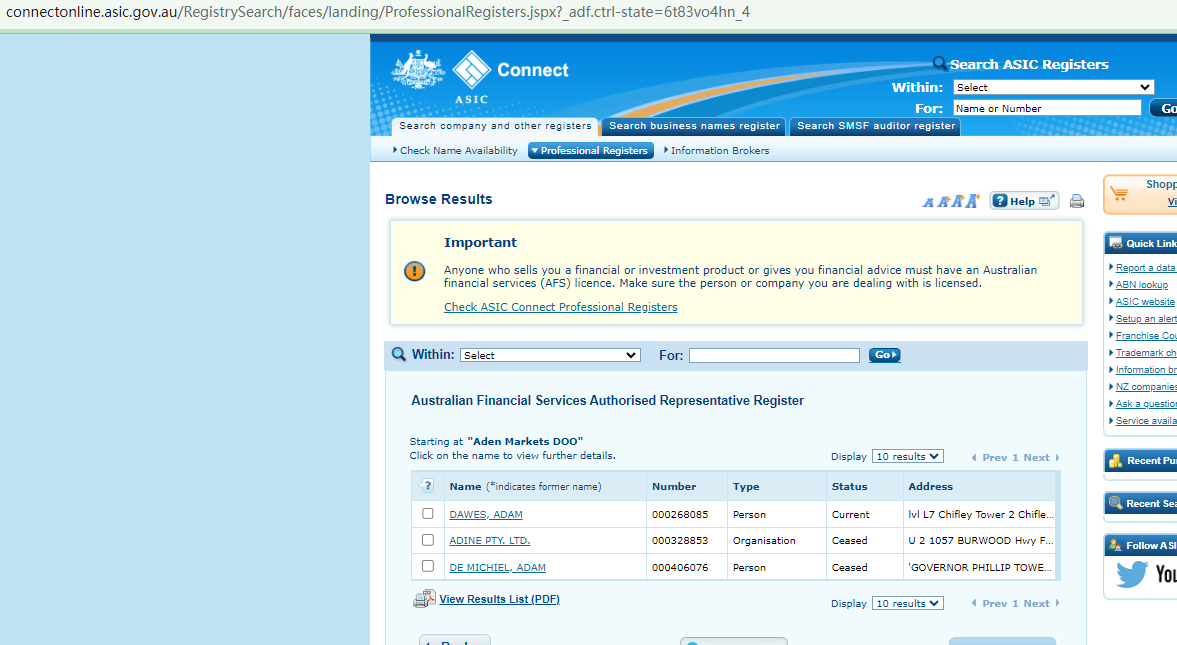
Task: Open the header Within Select dropdown
Action: [1053, 87]
